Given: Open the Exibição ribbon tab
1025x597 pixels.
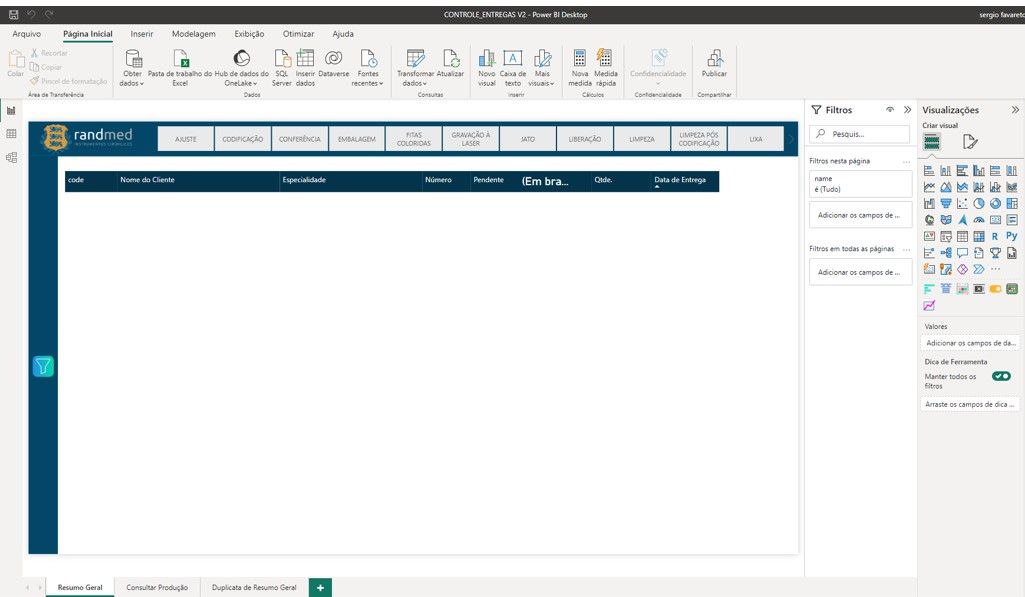Looking at the screenshot, I should [249, 34].
